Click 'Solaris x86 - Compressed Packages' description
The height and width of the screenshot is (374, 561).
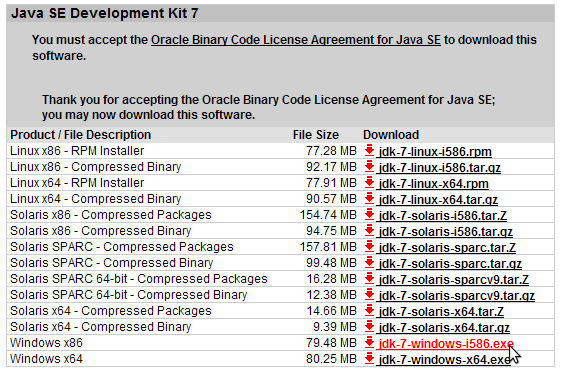coord(111,215)
